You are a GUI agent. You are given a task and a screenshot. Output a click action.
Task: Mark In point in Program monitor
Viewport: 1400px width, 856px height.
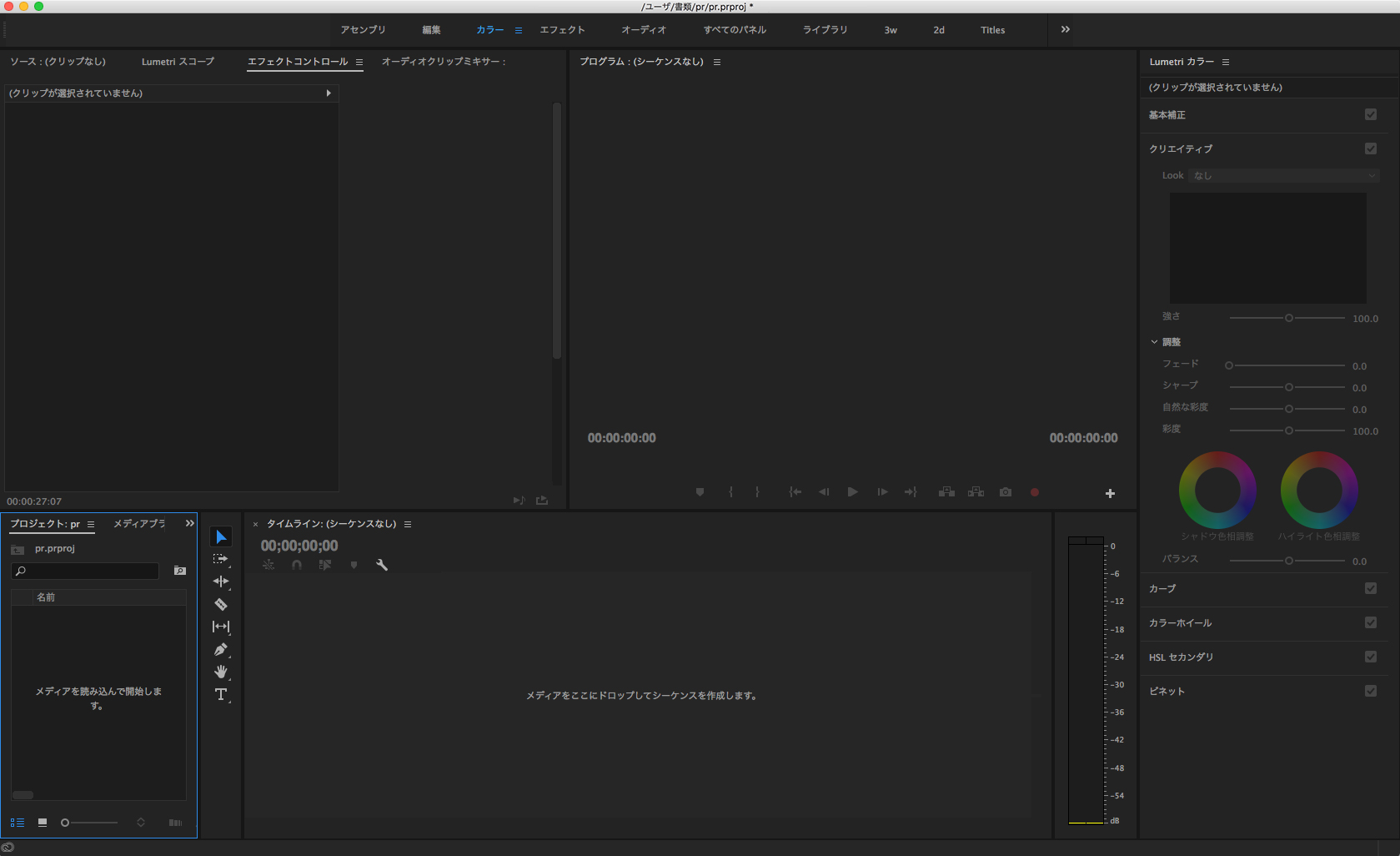[x=730, y=492]
